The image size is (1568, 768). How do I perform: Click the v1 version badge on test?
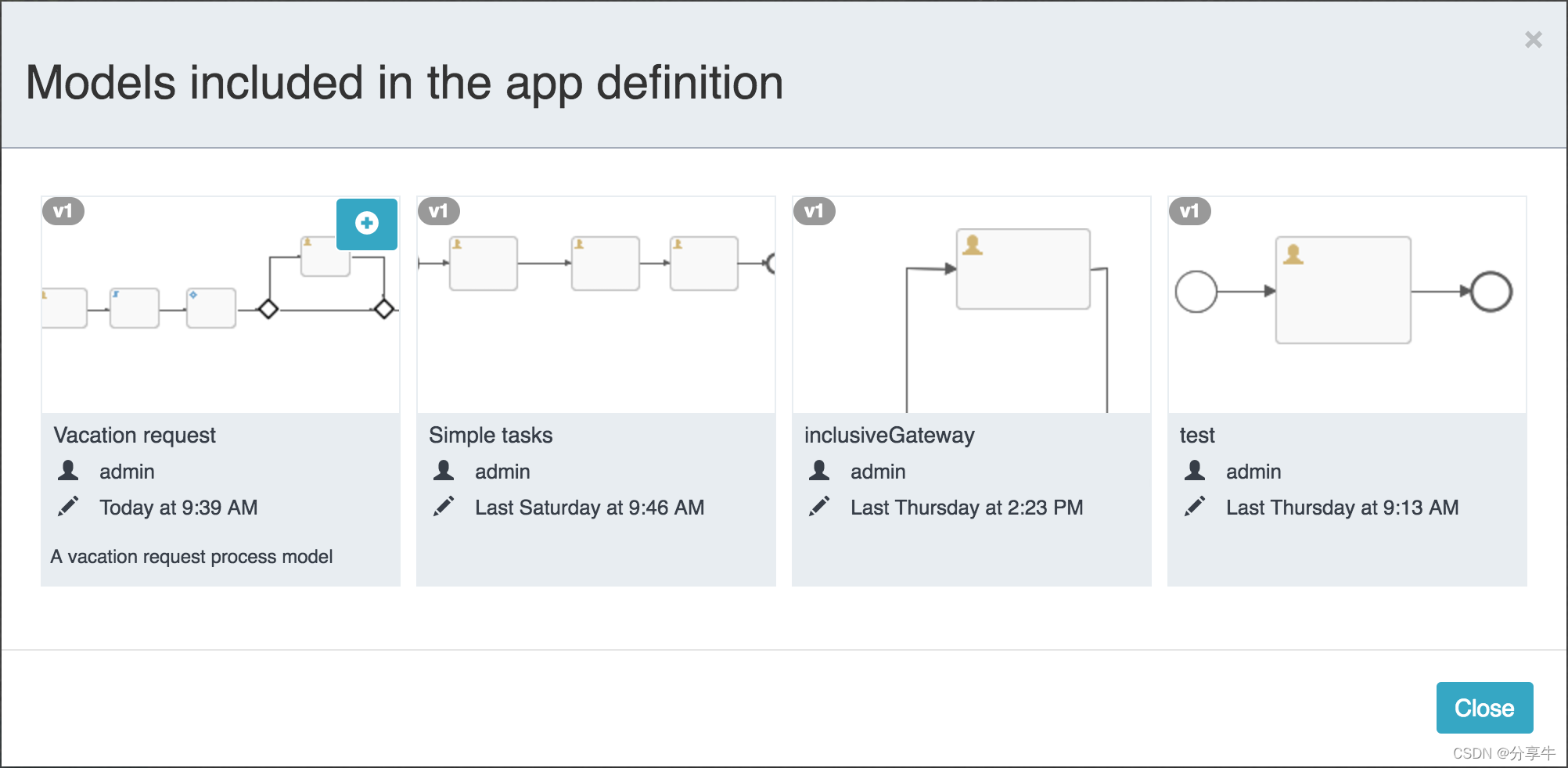pyautogui.click(x=1190, y=211)
